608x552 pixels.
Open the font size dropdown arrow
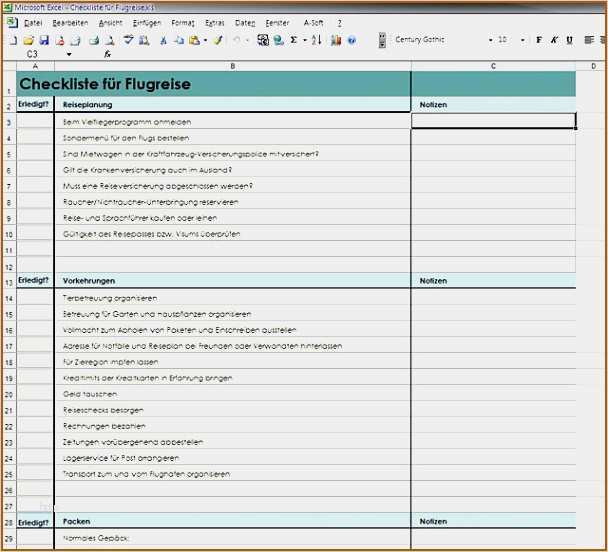(x=523, y=40)
